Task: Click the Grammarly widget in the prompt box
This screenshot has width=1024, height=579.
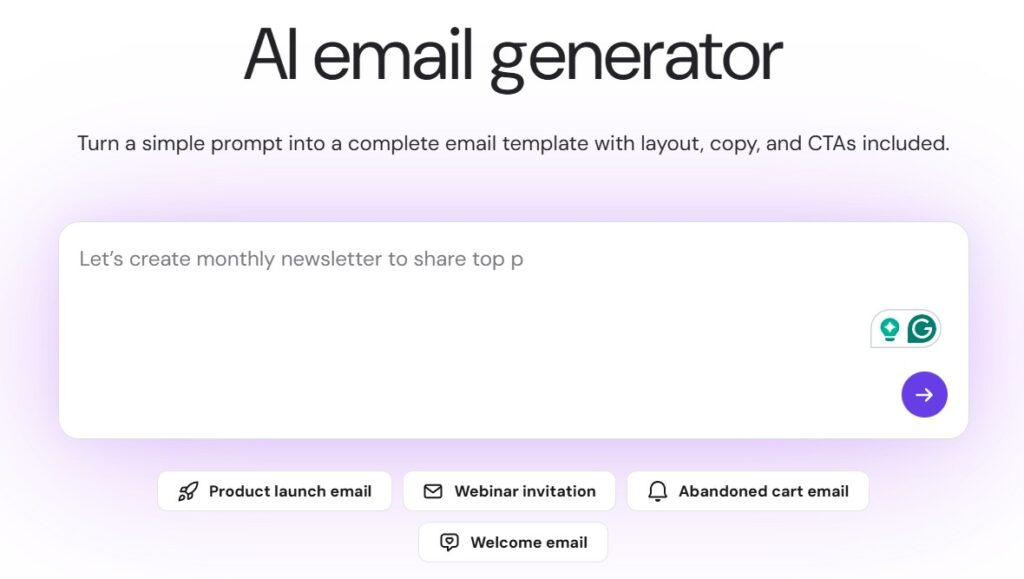Action: tap(905, 328)
